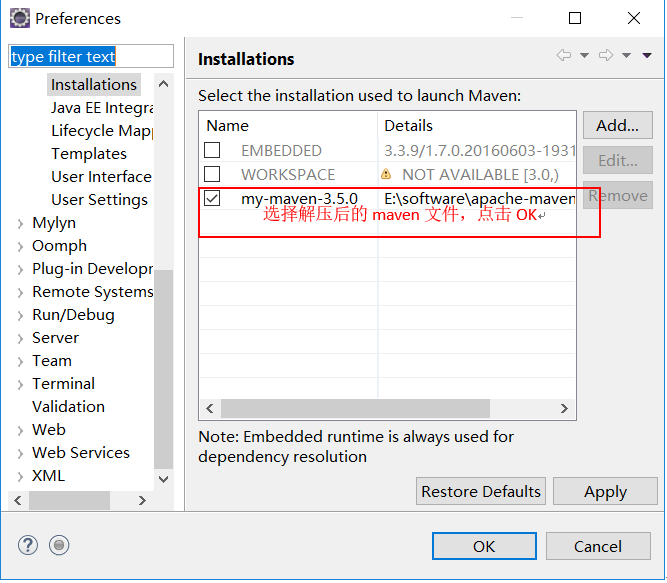
Task: Click the Remove button
Action: 618,195
